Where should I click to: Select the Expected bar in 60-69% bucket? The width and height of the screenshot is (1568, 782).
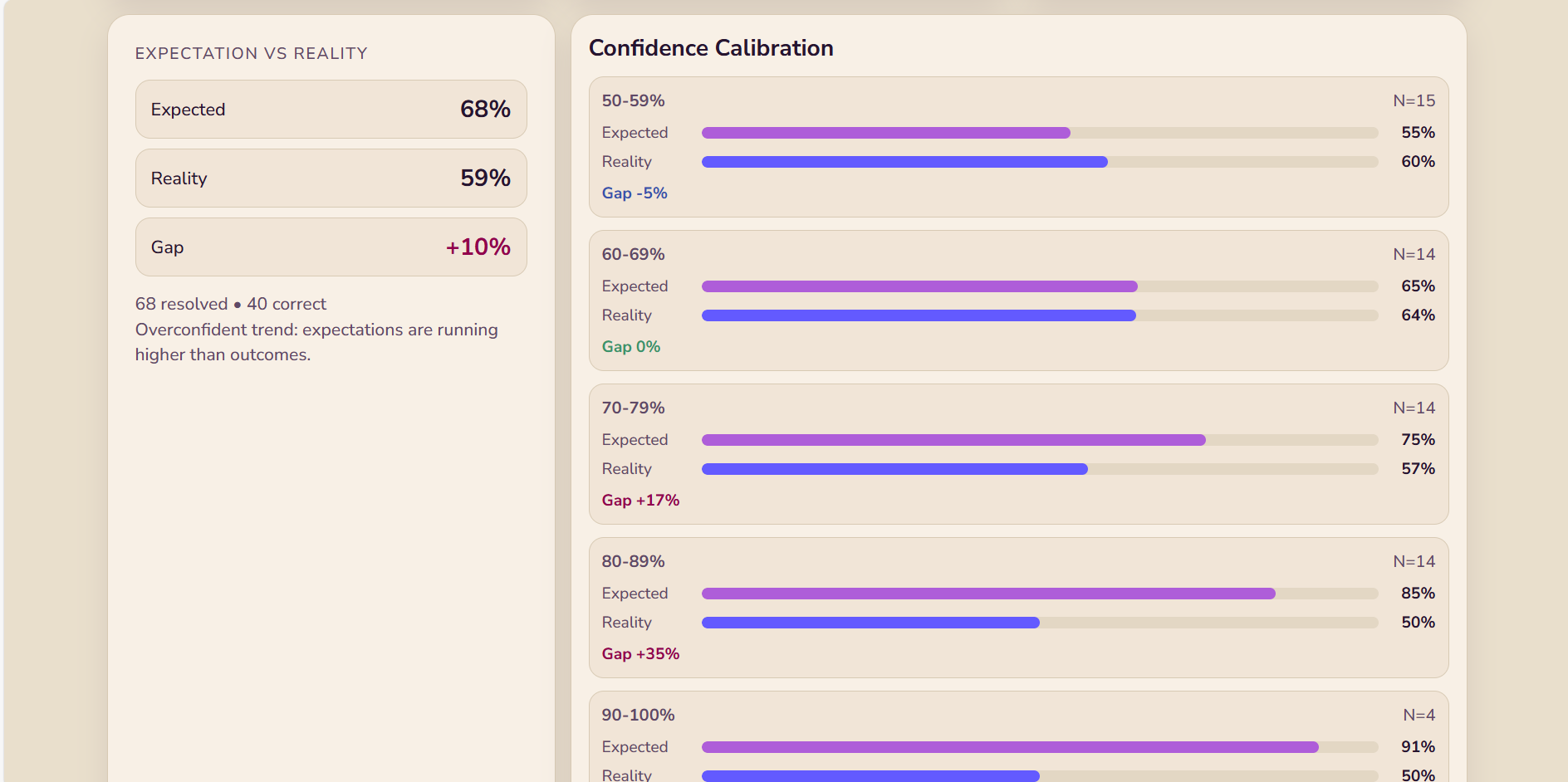[1040, 286]
